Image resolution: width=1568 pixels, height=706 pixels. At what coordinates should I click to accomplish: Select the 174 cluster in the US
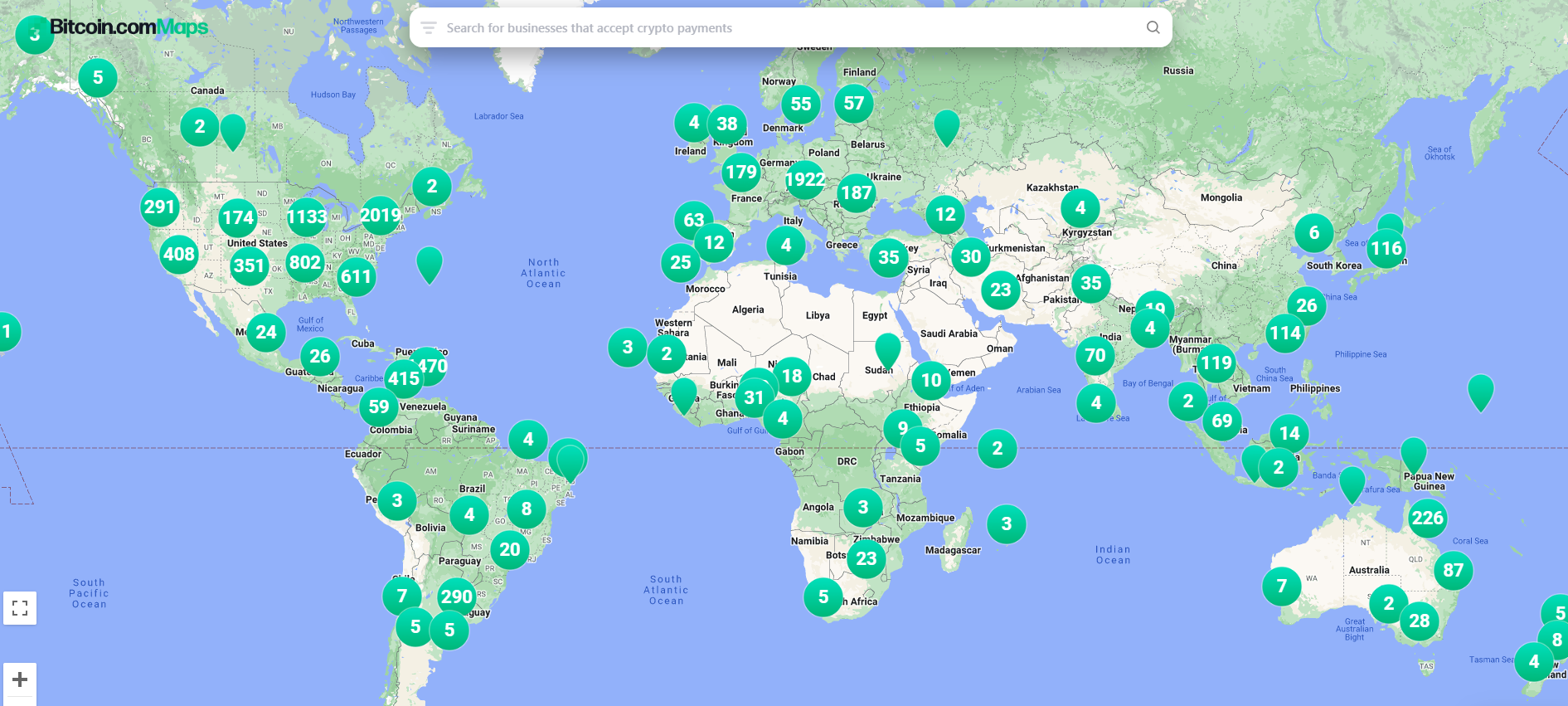238,218
